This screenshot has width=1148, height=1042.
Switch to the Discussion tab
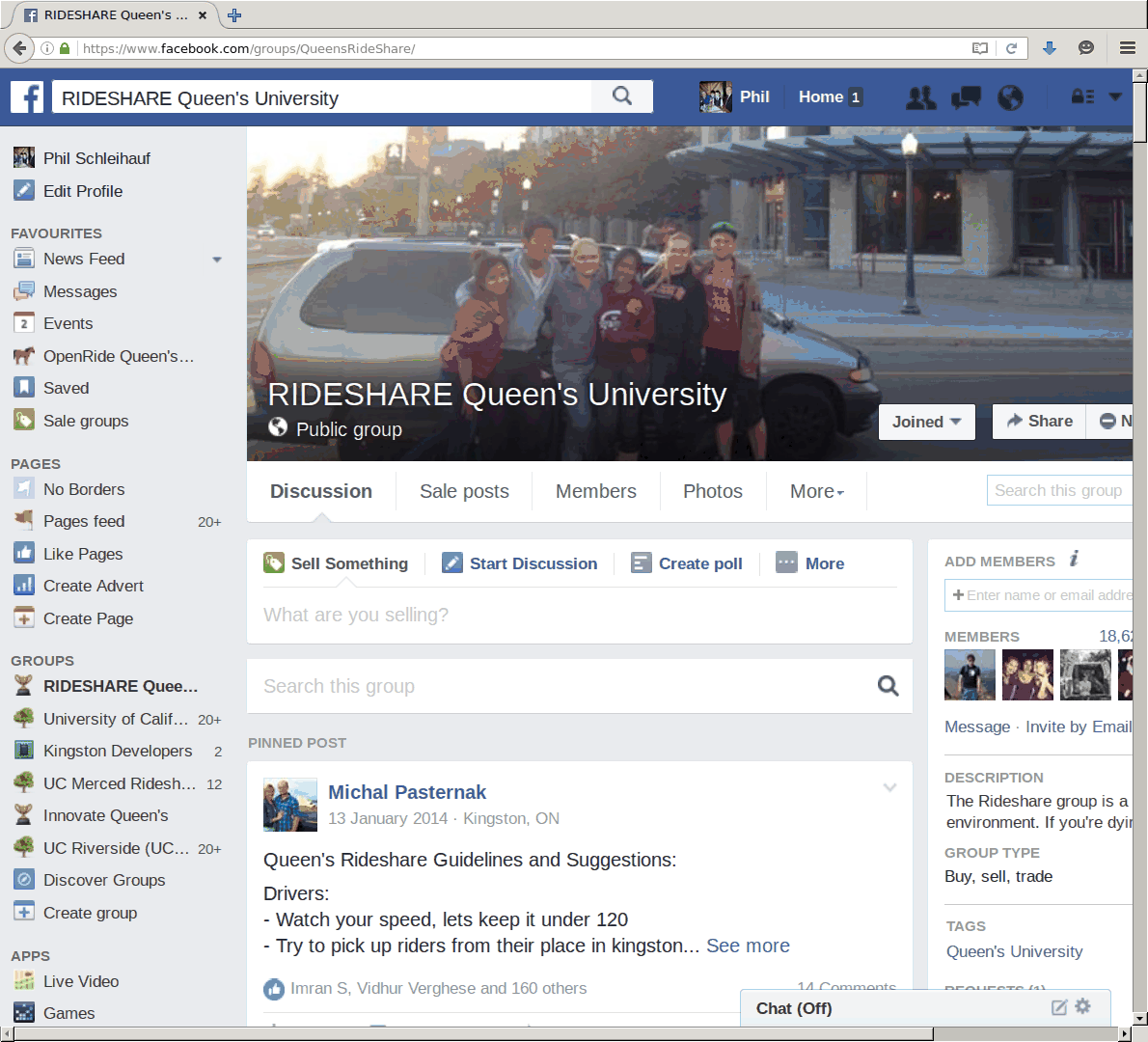pos(320,491)
